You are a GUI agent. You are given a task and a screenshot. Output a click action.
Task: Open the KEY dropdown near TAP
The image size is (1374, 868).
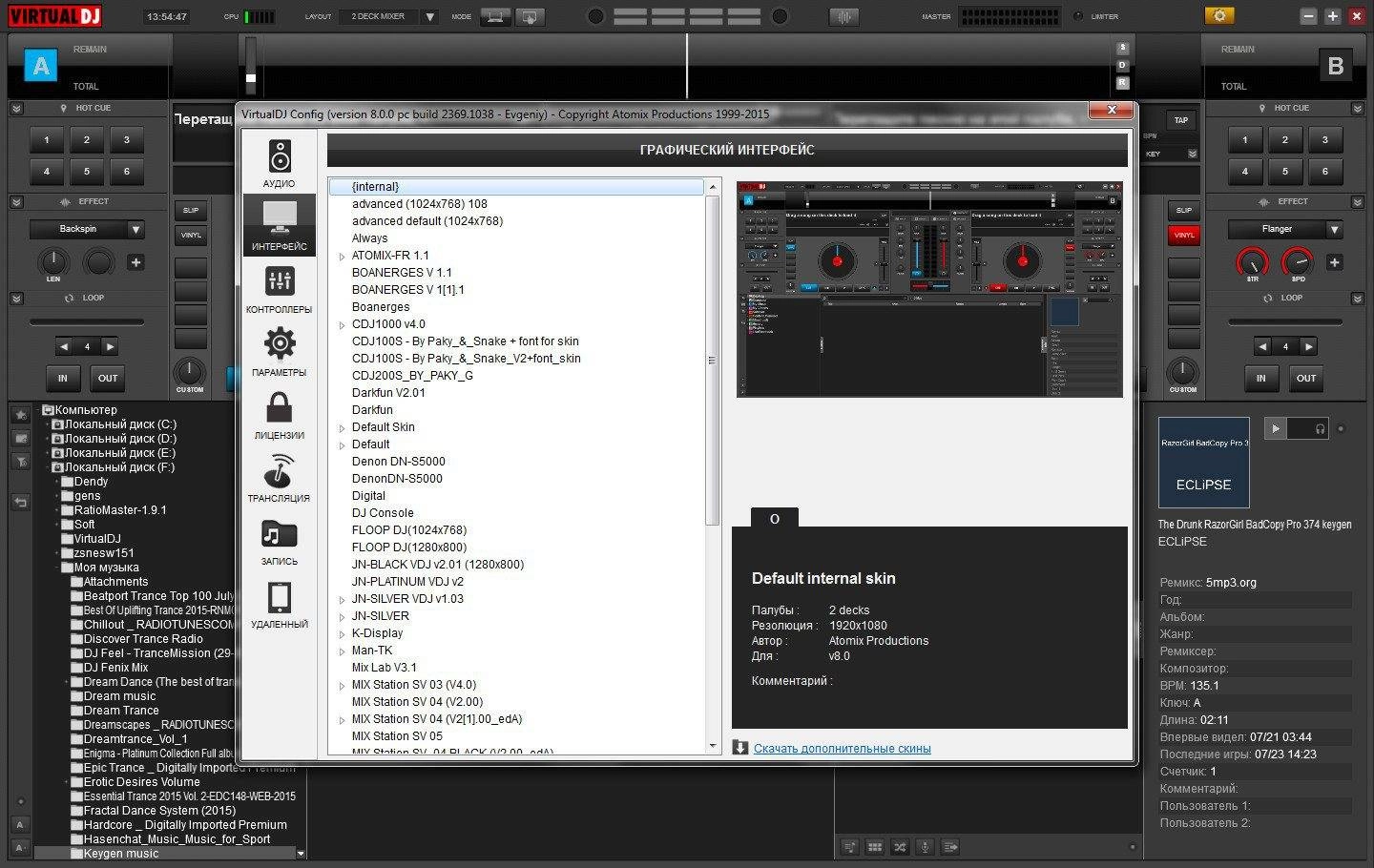click(x=1192, y=154)
